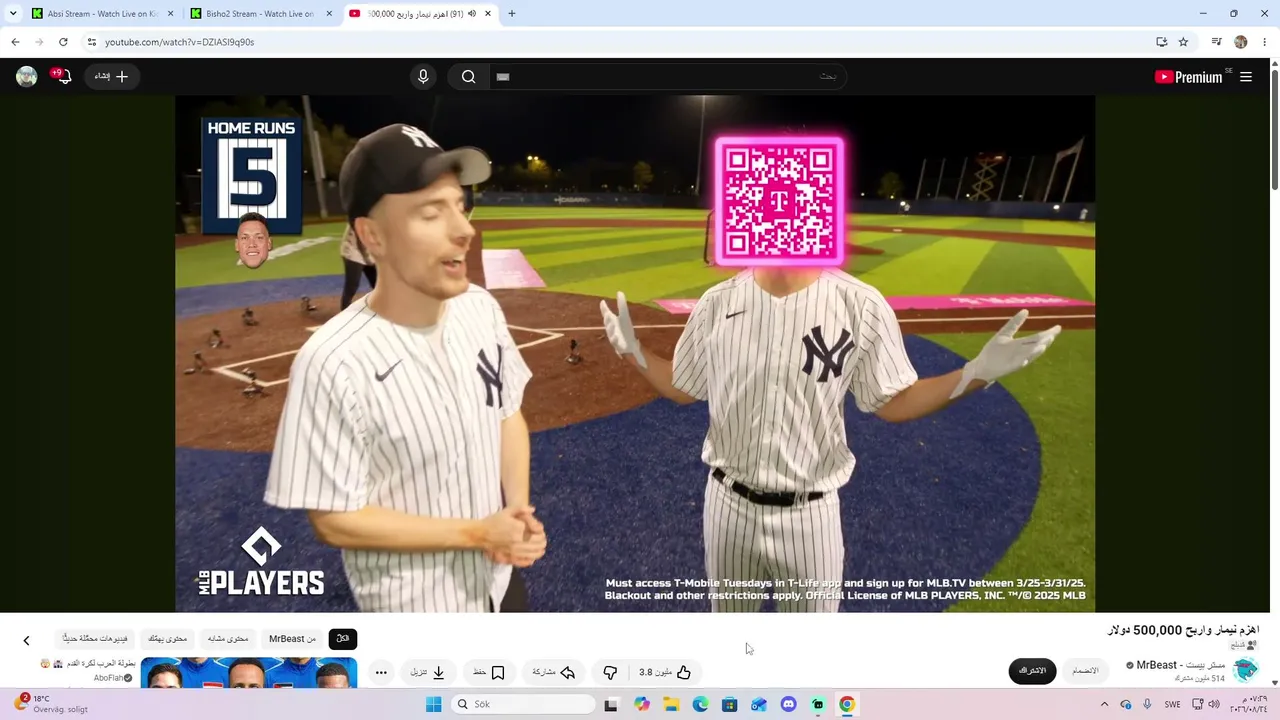Join the MrBeast channel (الانضمام)
Viewport: 1280px width, 720px height.
pyautogui.click(x=1085, y=671)
